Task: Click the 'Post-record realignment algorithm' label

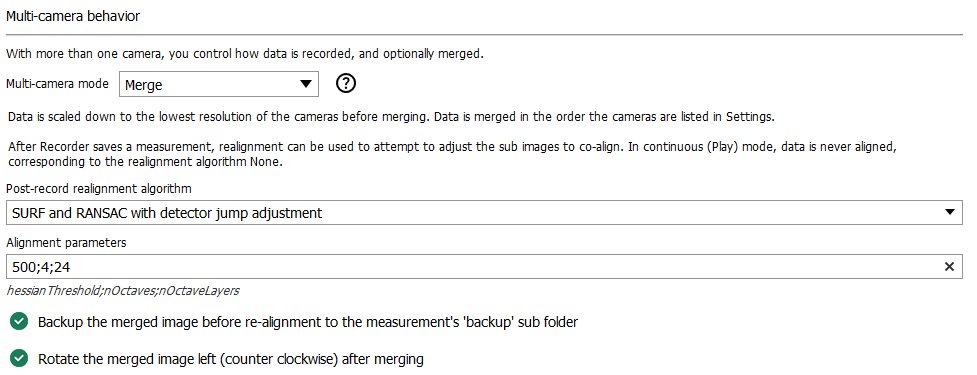Action: (100, 188)
